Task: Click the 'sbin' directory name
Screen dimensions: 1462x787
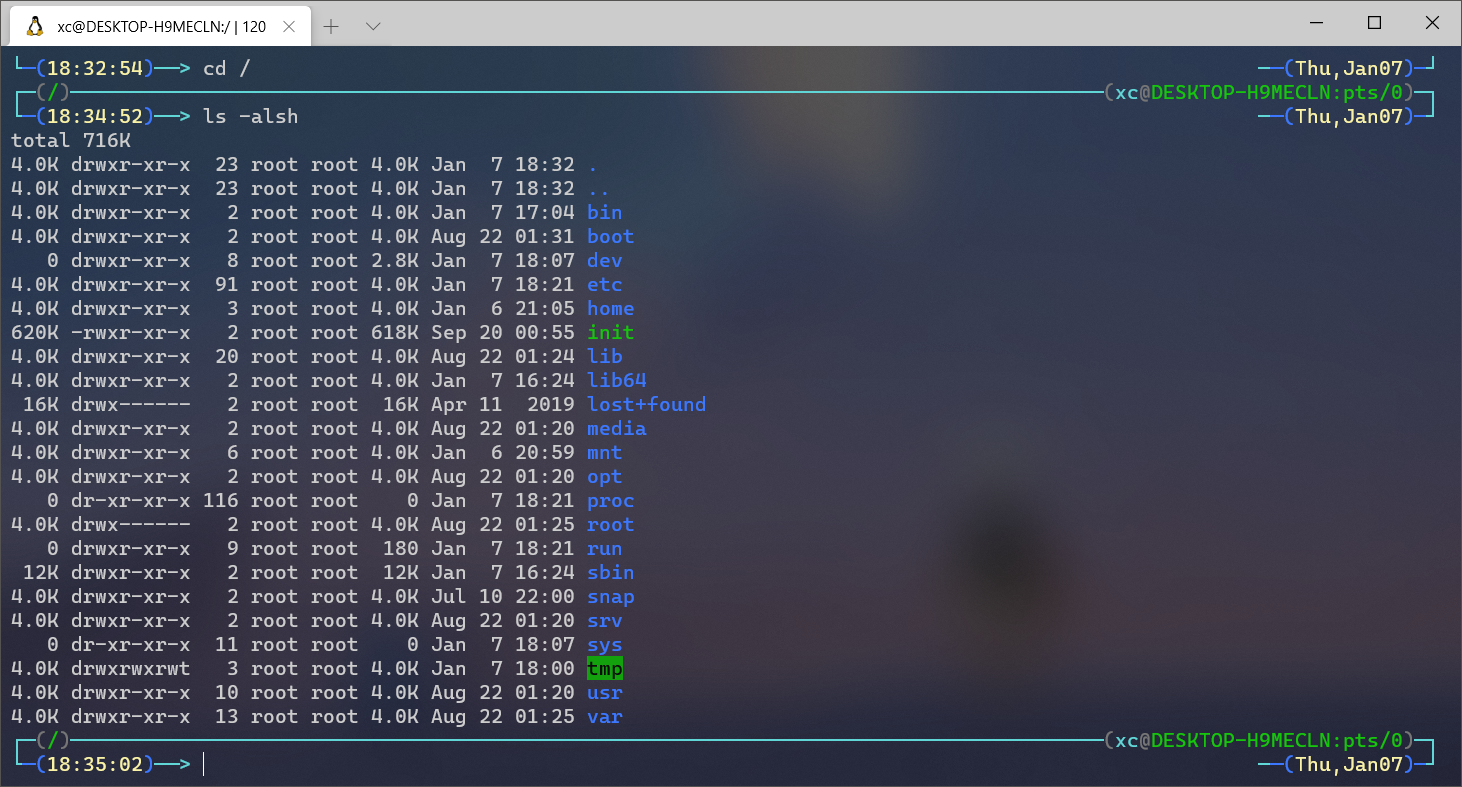Action: [x=610, y=572]
